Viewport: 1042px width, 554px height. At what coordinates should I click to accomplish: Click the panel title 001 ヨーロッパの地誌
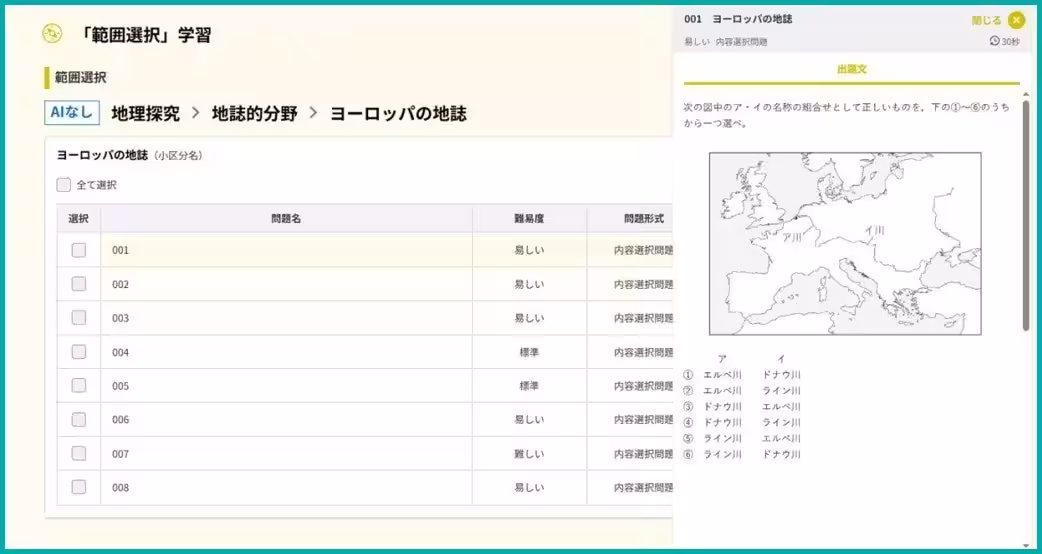[x=738, y=19]
